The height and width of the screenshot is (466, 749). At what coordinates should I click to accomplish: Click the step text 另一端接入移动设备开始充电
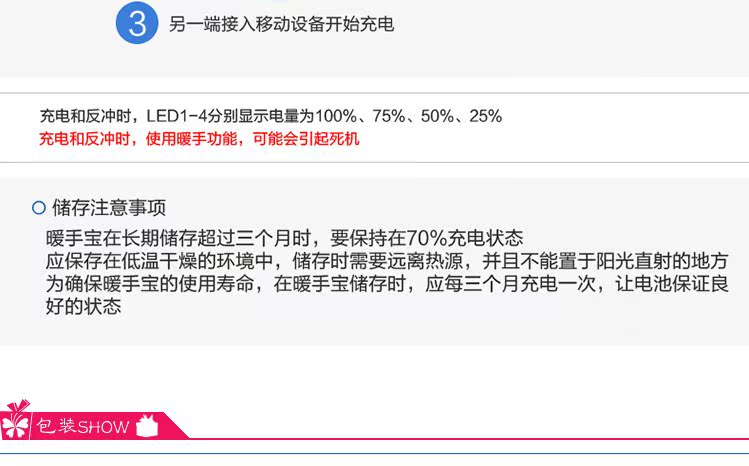click(282, 24)
